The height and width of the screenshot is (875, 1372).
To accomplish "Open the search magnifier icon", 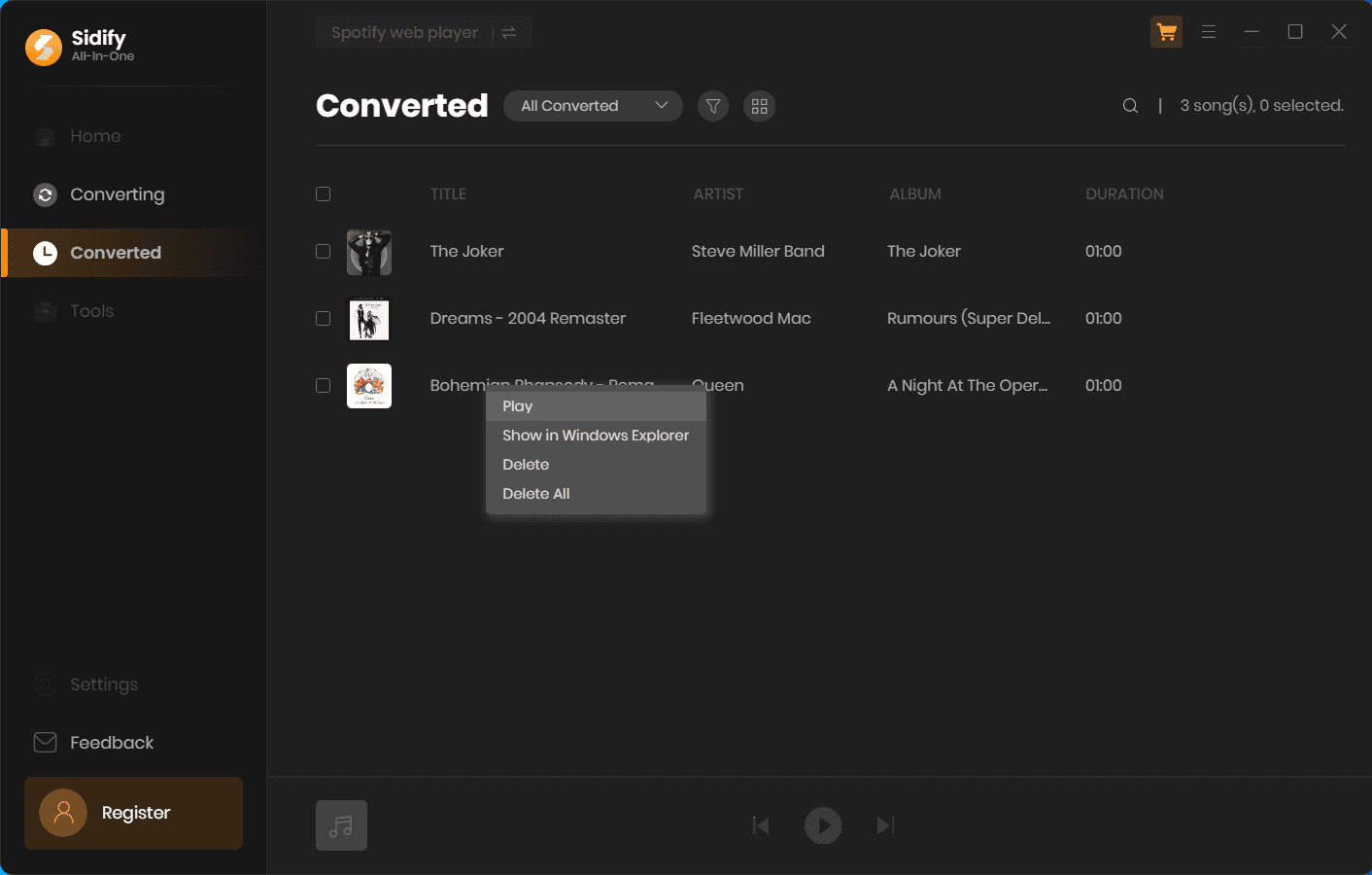I will pos(1130,106).
